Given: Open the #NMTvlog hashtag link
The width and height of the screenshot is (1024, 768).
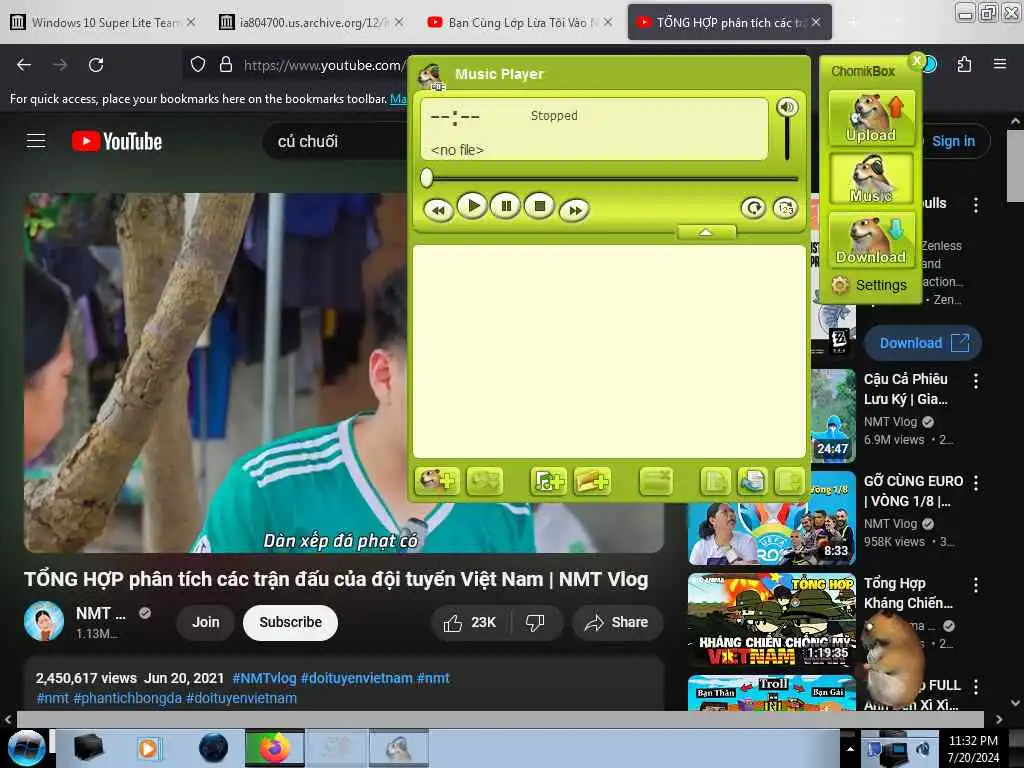Looking at the screenshot, I should pos(264,679).
